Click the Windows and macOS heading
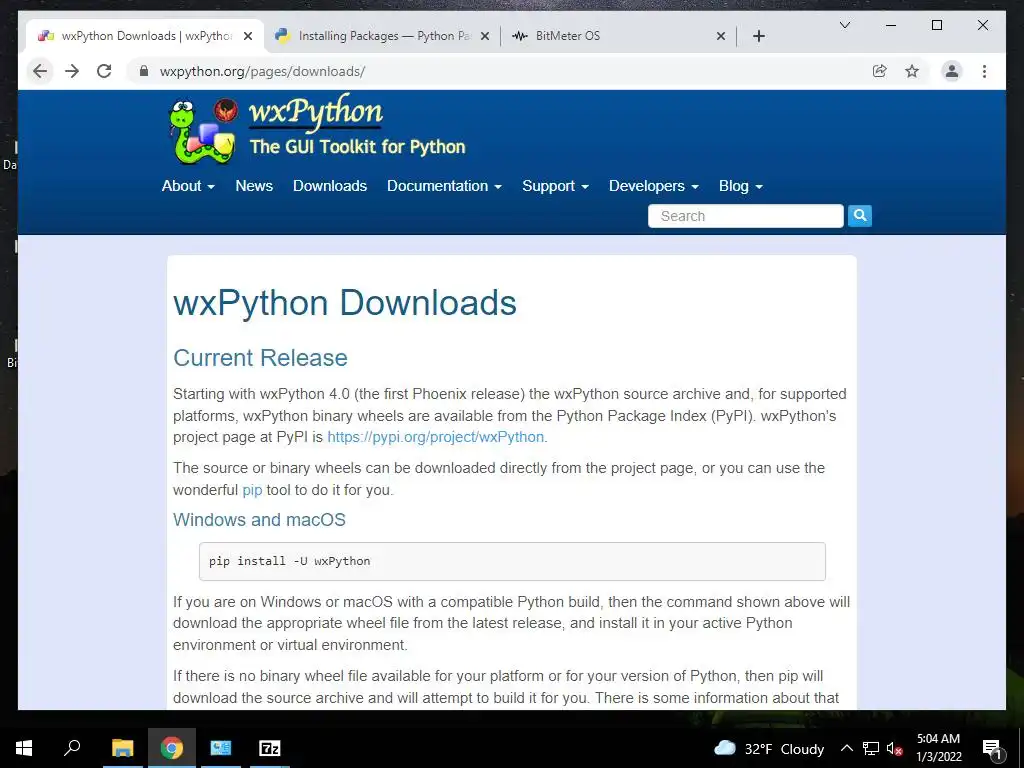The width and height of the screenshot is (1024, 768). tap(259, 520)
